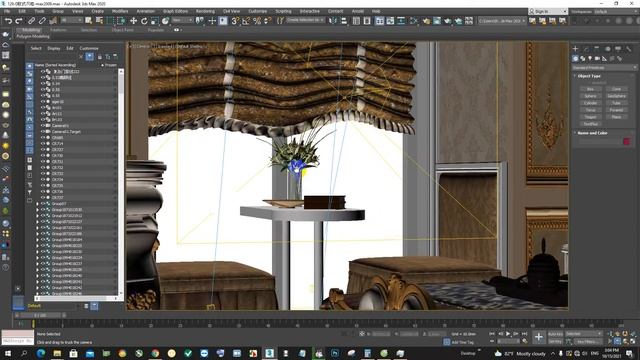Go to the end frame
Viewport: 640px width, 360px height.
pos(524,334)
